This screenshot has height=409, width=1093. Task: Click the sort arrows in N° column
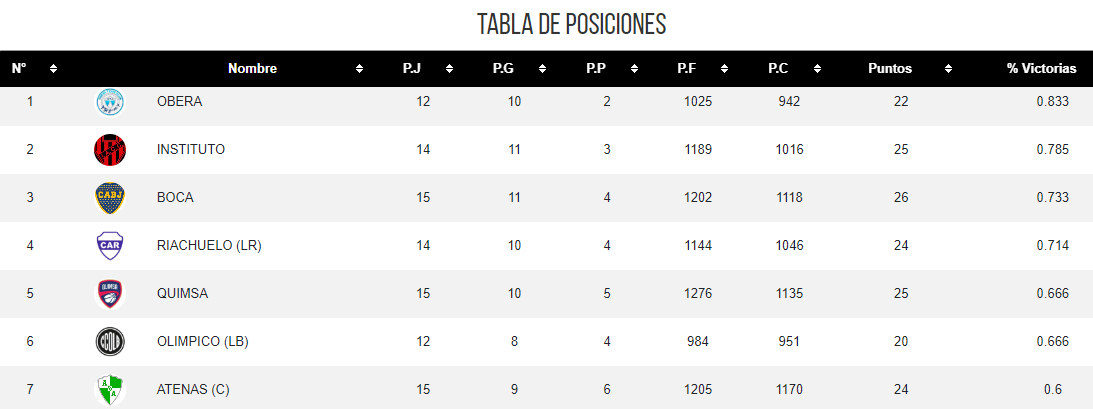(x=53, y=69)
